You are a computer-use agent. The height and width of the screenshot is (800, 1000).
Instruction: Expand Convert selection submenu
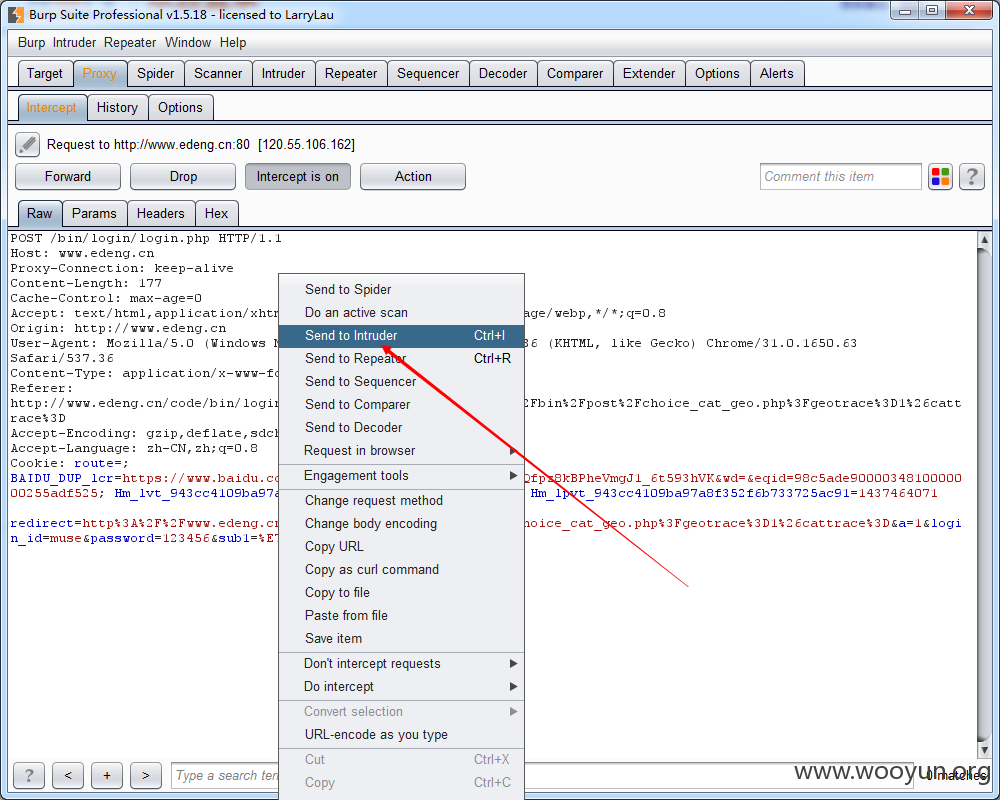401,711
